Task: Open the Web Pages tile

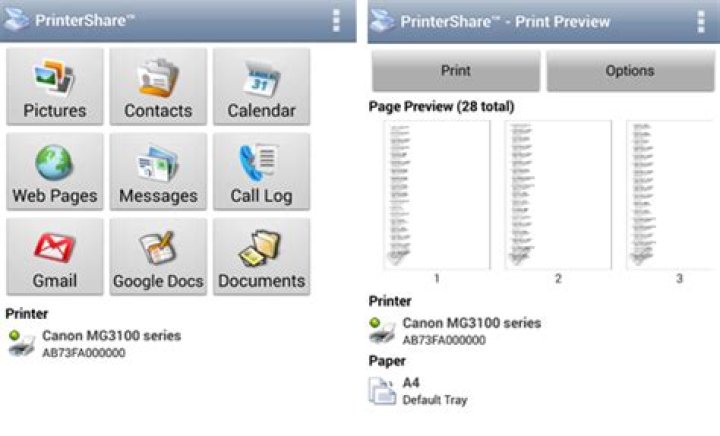Action: pyautogui.click(x=55, y=172)
